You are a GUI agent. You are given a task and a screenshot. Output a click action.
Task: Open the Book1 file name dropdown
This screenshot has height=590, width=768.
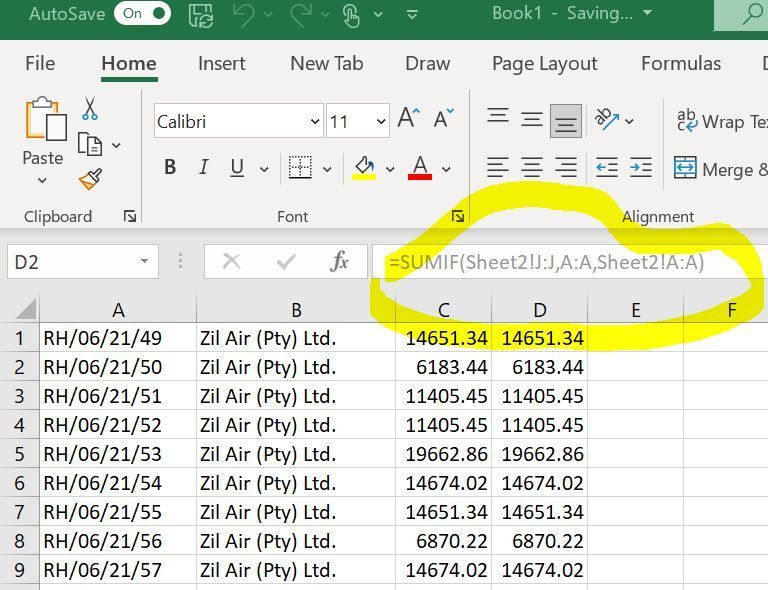(x=648, y=13)
